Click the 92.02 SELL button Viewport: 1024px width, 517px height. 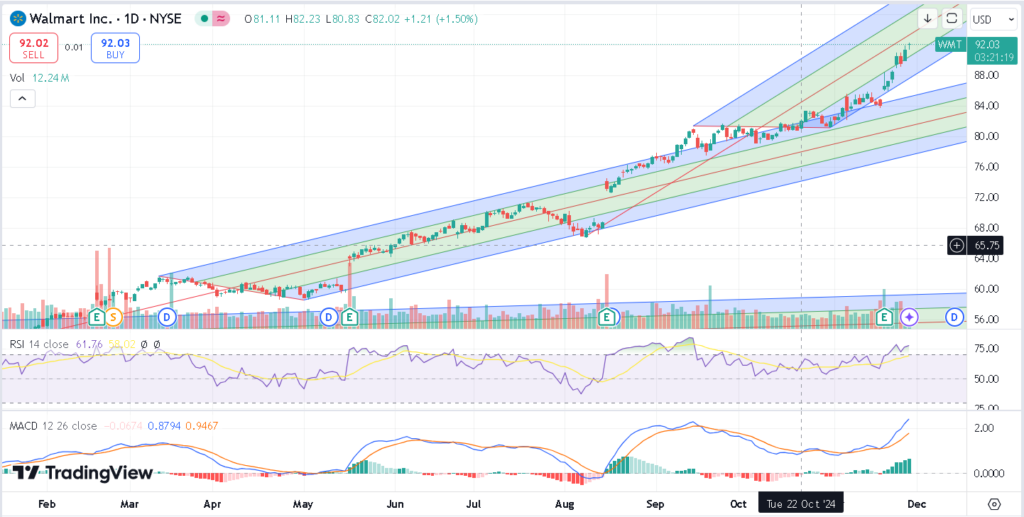coord(33,48)
